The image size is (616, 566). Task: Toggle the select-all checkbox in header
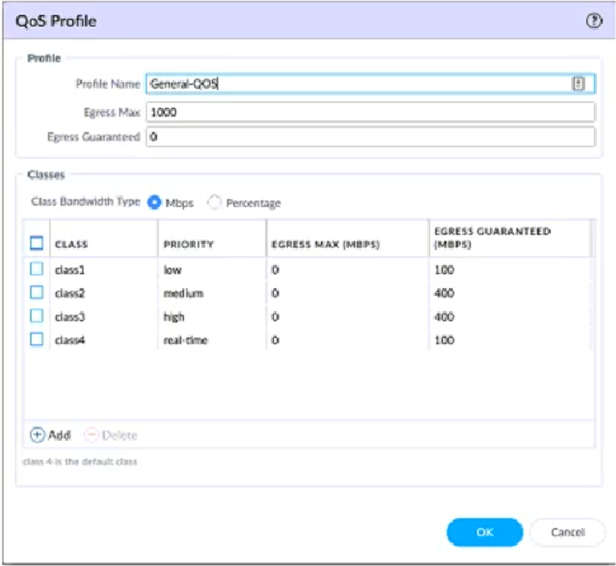coord(37,243)
